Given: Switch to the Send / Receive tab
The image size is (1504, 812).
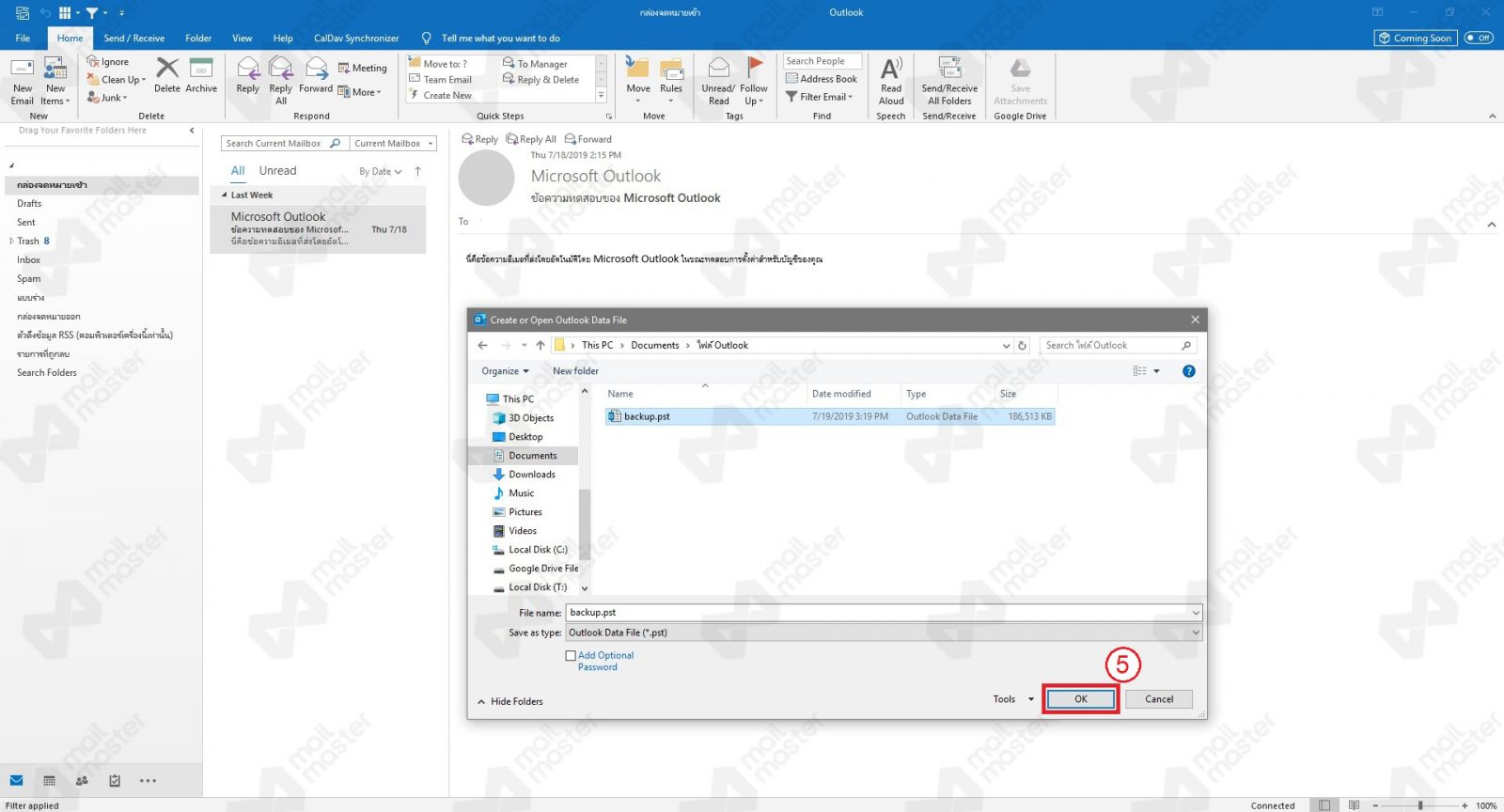Looking at the screenshot, I should coord(133,39).
